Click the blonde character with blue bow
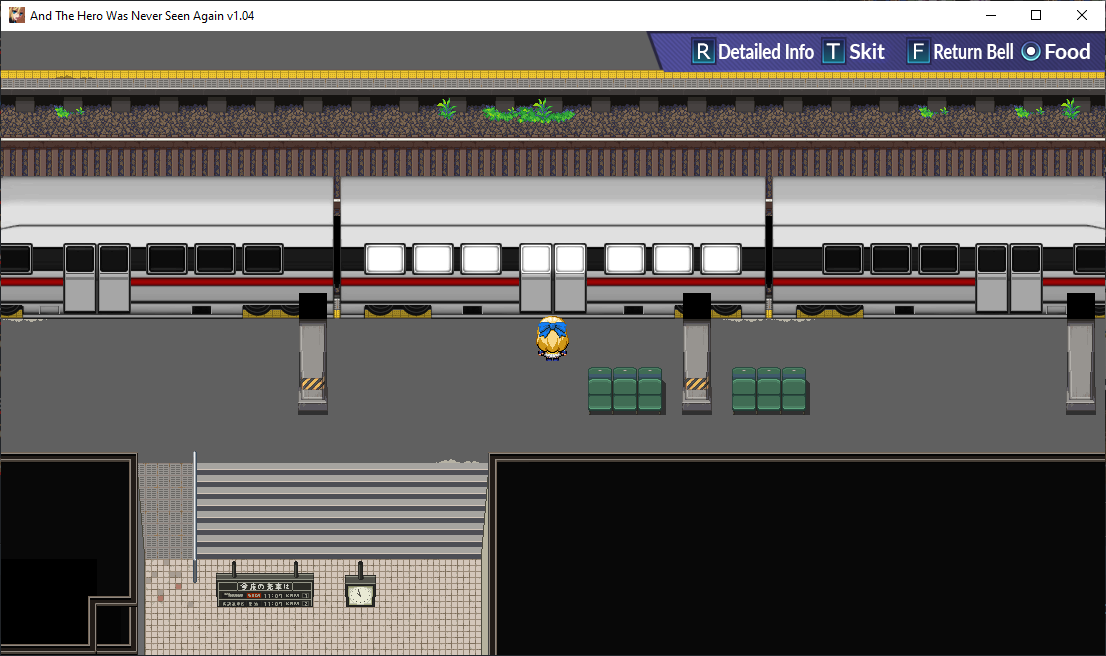 click(x=552, y=339)
